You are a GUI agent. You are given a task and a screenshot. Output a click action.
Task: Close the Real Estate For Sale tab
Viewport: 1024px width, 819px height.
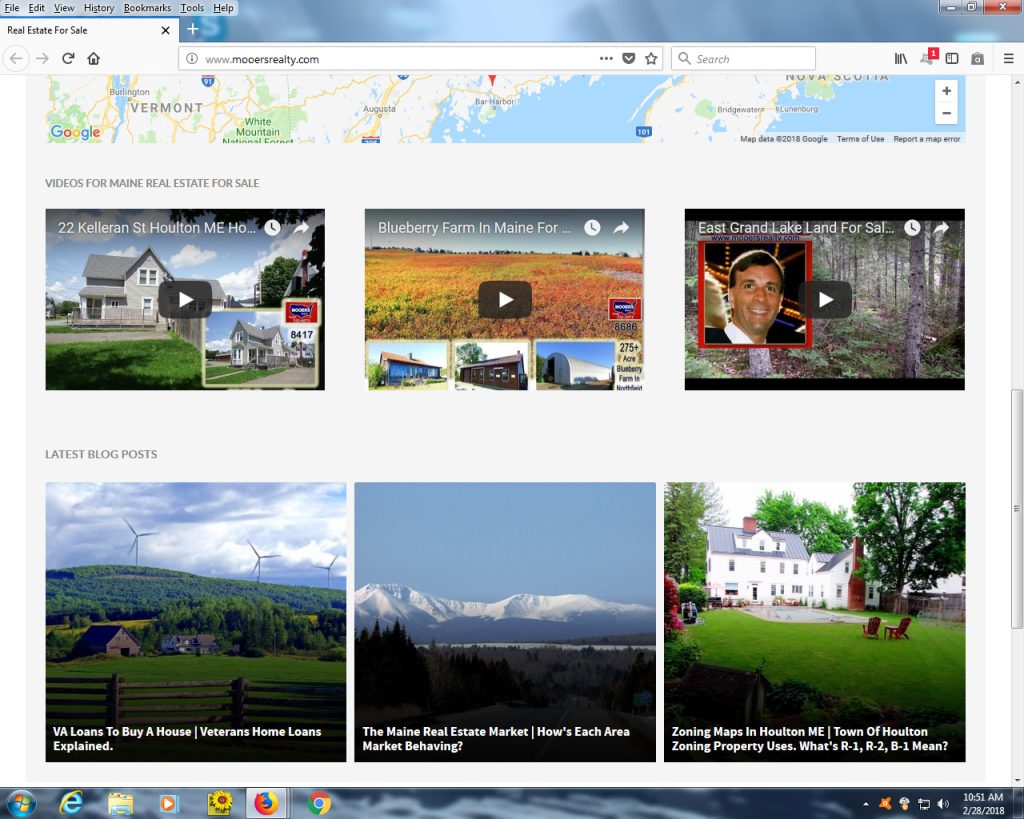pyautogui.click(x=165, y=30)
